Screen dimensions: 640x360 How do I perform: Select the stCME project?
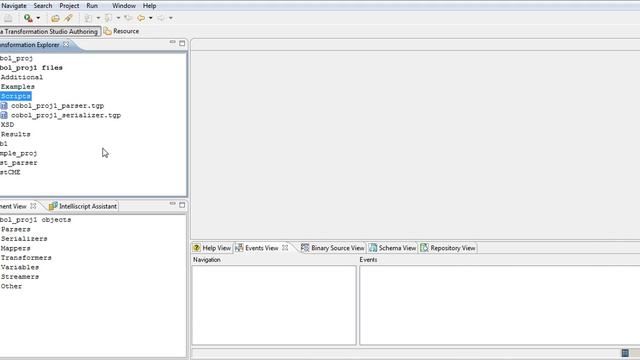coord(10,172)
